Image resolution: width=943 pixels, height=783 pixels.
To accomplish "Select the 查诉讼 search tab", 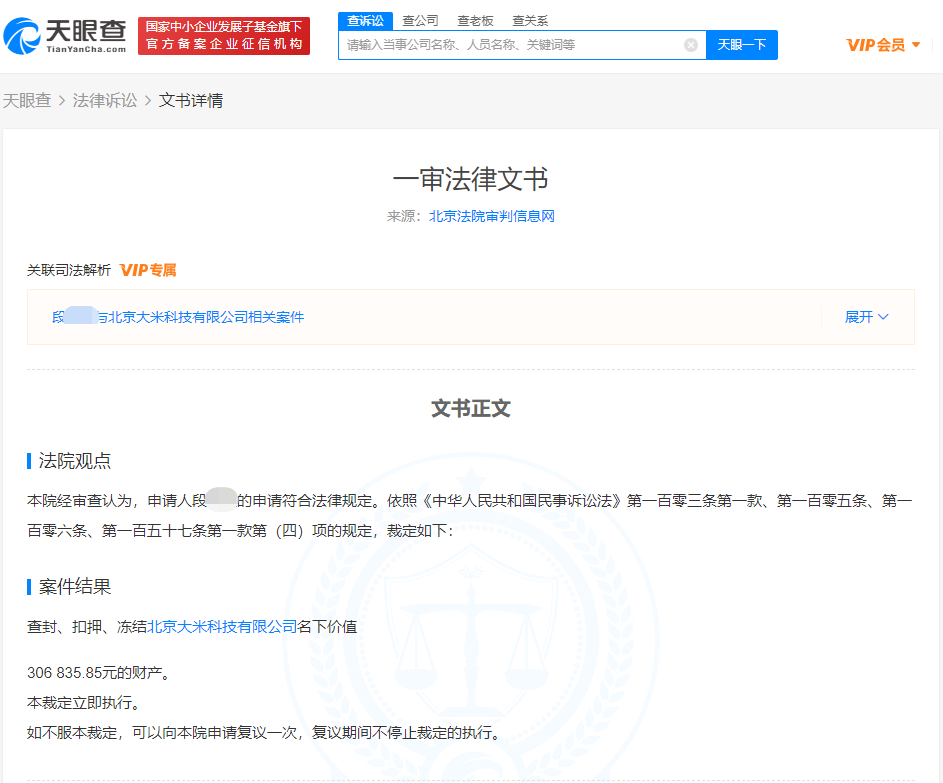I will point(365,20).
